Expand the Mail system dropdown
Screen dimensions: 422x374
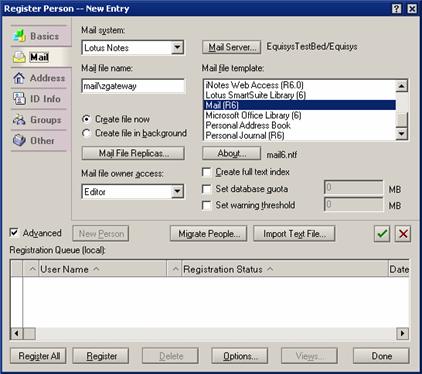pyautogui.click(x=177, y=48)
